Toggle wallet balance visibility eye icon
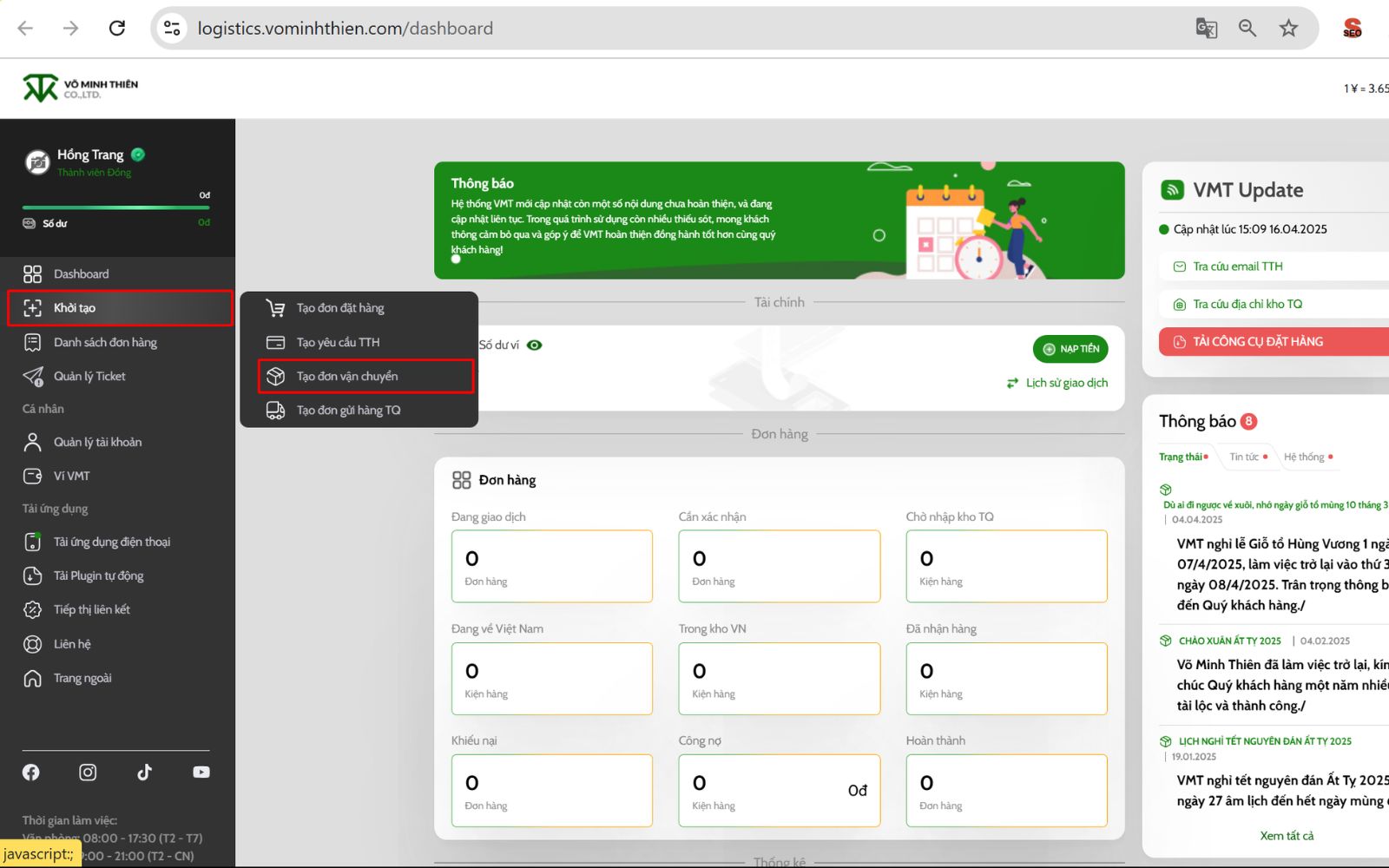Screen dimensions: 1389x868 [x=535, y=345]
